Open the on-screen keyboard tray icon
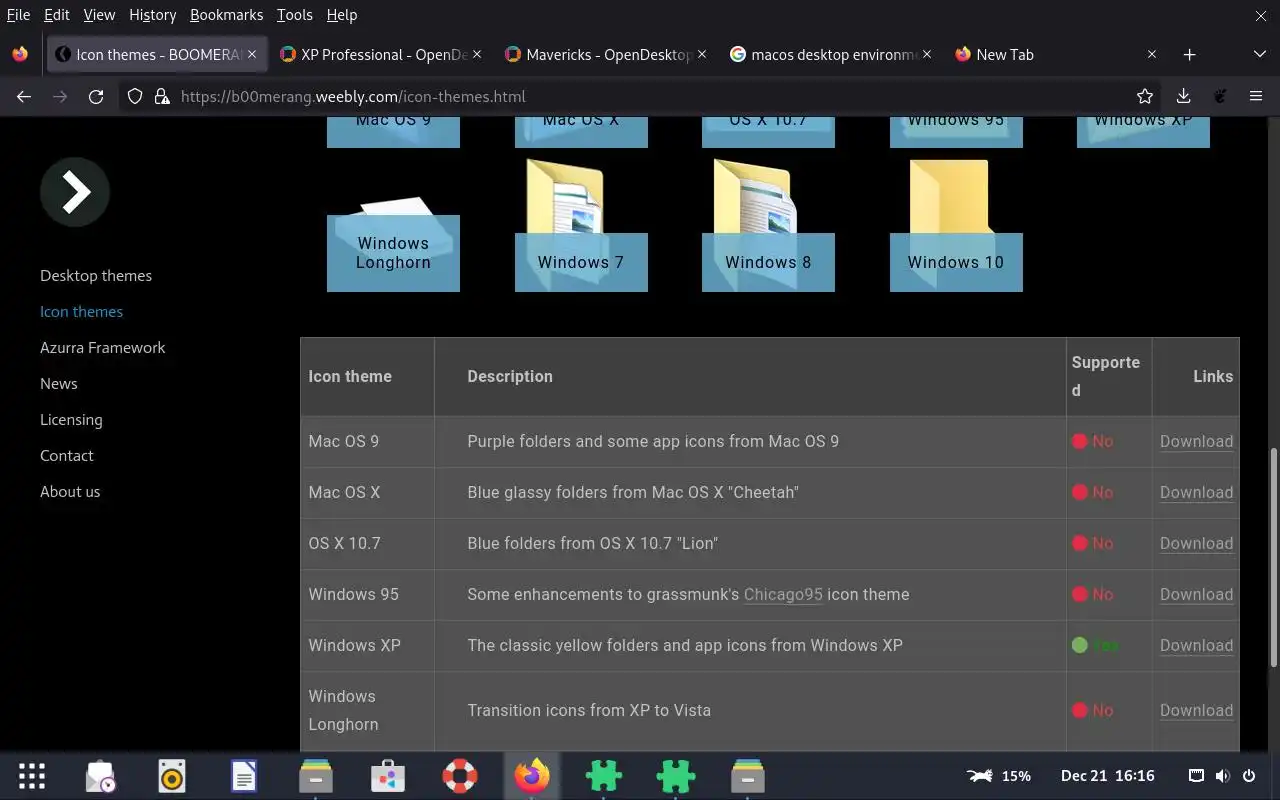Screen dimensions: 1280x800 point(1196,776)
